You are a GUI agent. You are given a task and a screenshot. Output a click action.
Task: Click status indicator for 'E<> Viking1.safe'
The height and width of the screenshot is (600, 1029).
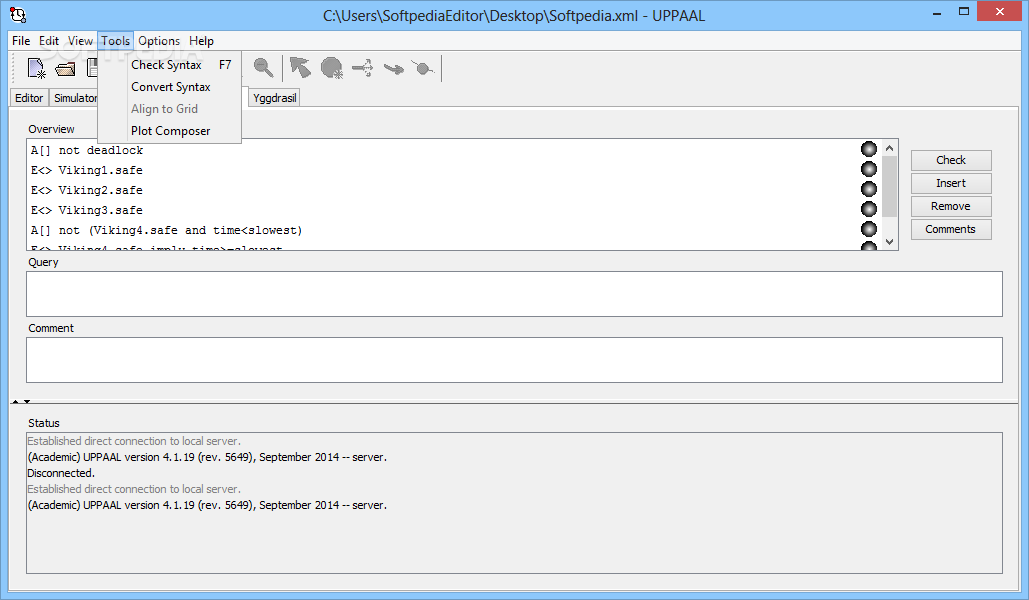[869, 169]
